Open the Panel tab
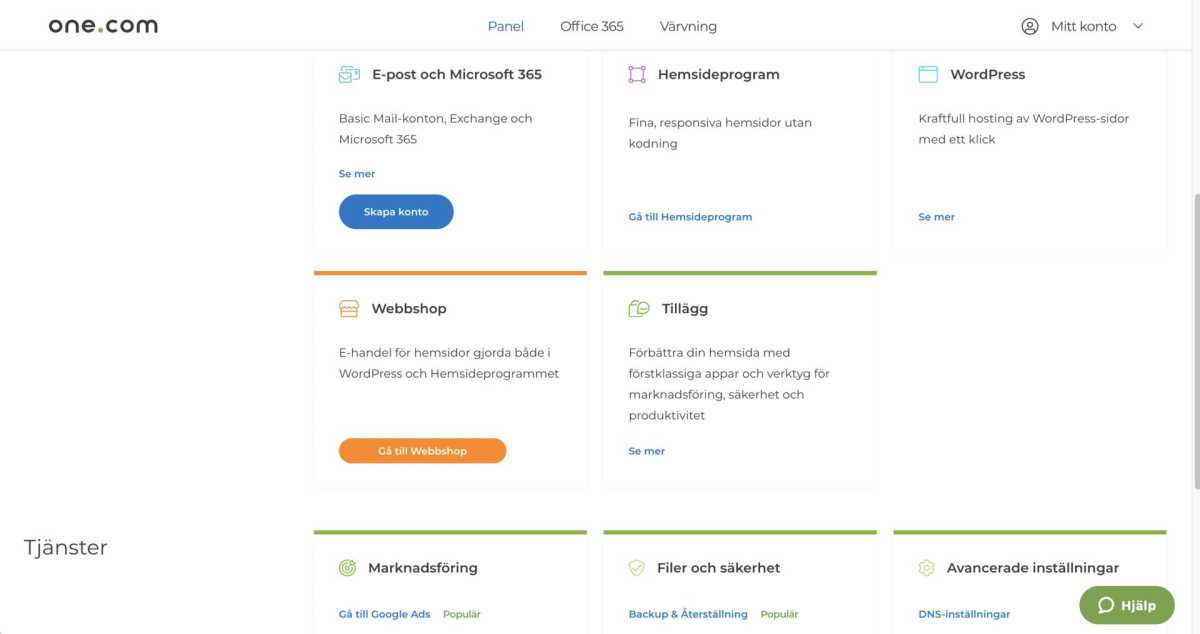Image resolution: width=1200 pixels, height=634 pixels. 506,26
